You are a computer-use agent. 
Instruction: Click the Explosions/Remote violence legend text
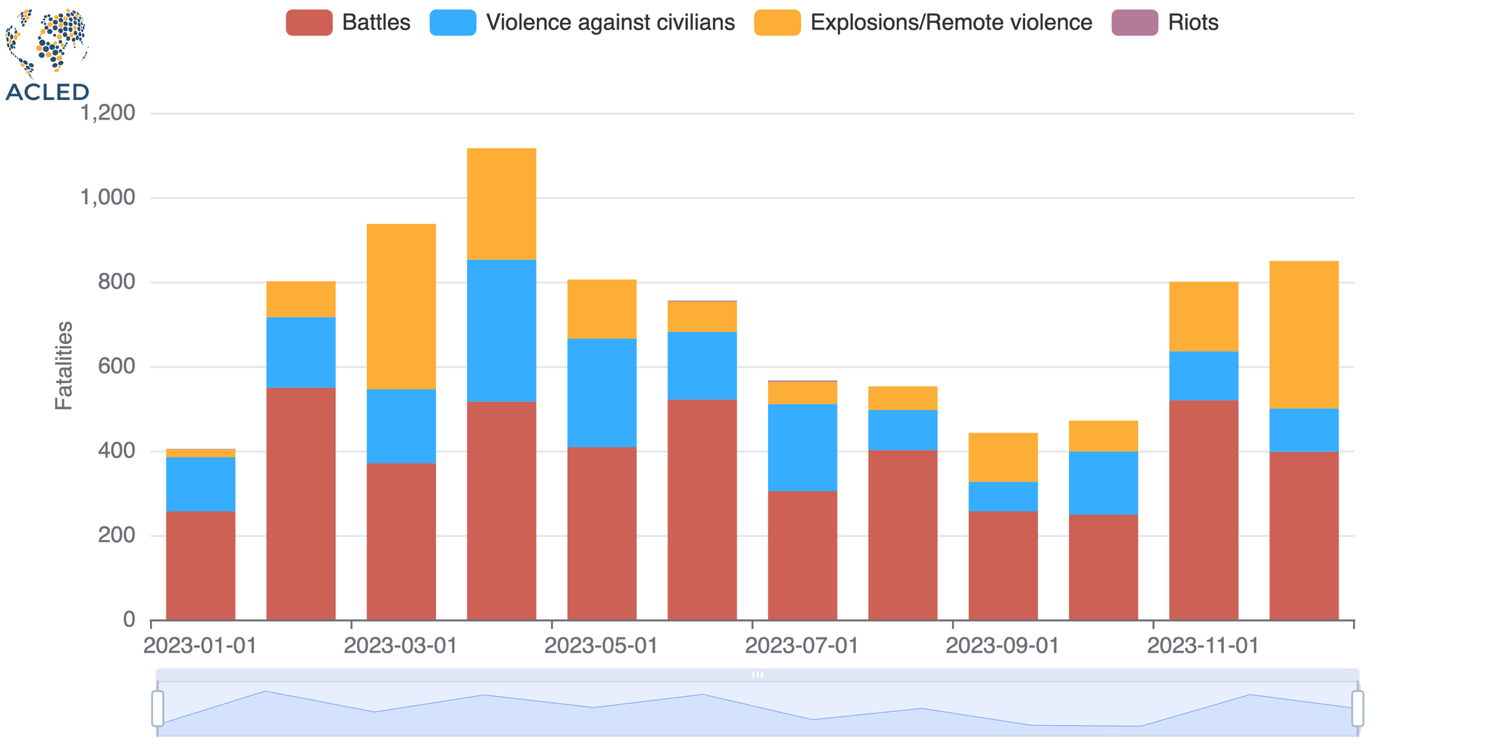pos(950,22)
